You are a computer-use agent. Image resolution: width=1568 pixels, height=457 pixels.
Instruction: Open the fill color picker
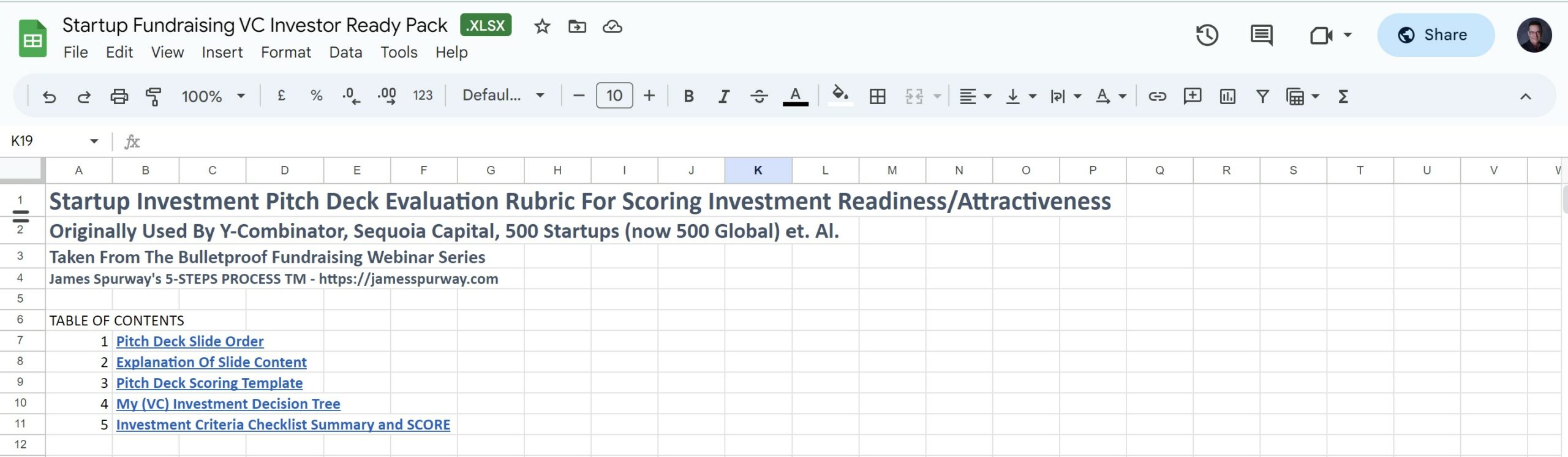840,96
